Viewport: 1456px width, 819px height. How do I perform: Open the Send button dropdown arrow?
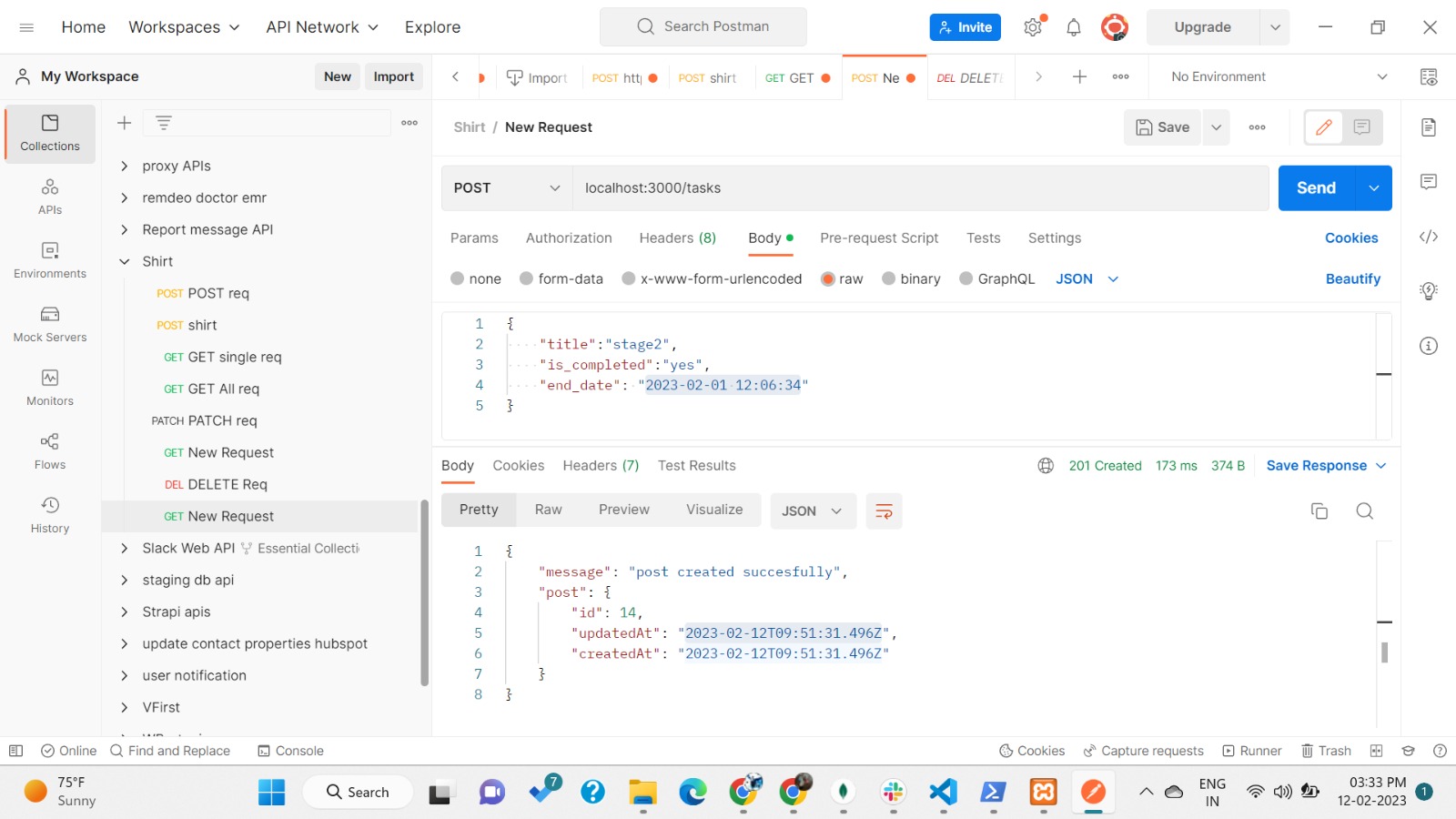pos(1374,188)
